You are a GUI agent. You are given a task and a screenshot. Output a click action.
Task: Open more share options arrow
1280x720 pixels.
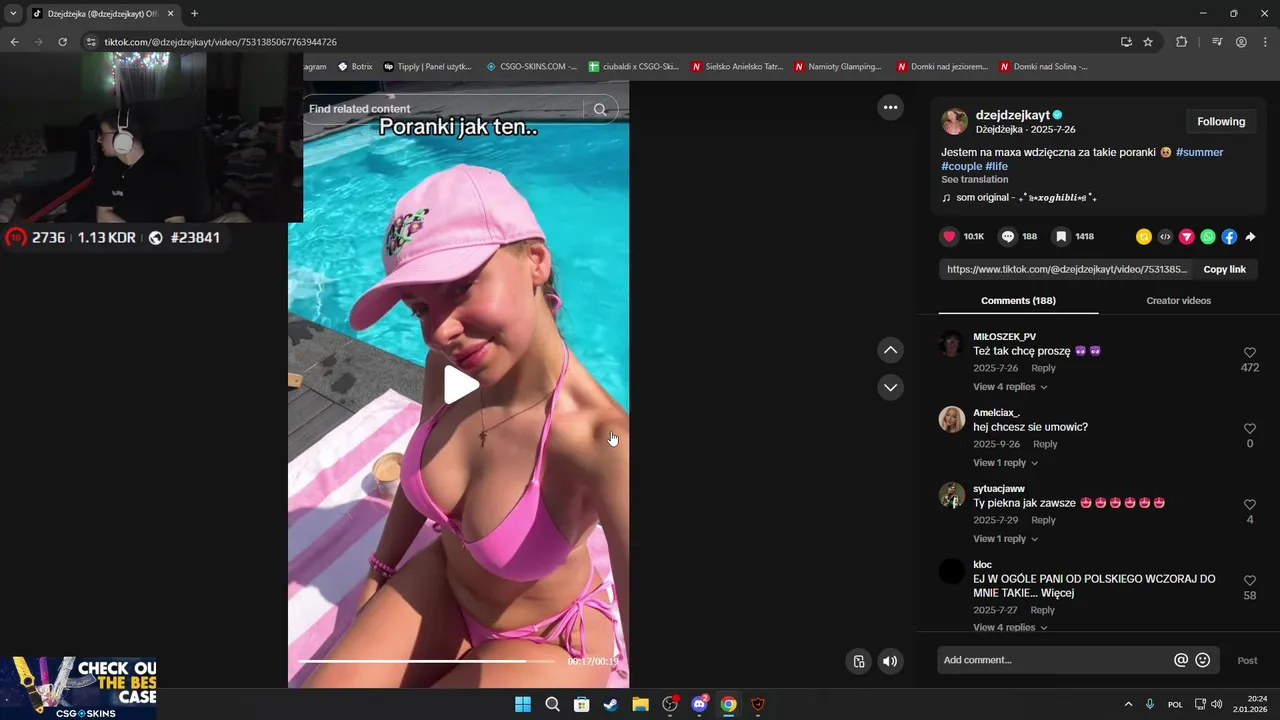(x=1250, y=237)
